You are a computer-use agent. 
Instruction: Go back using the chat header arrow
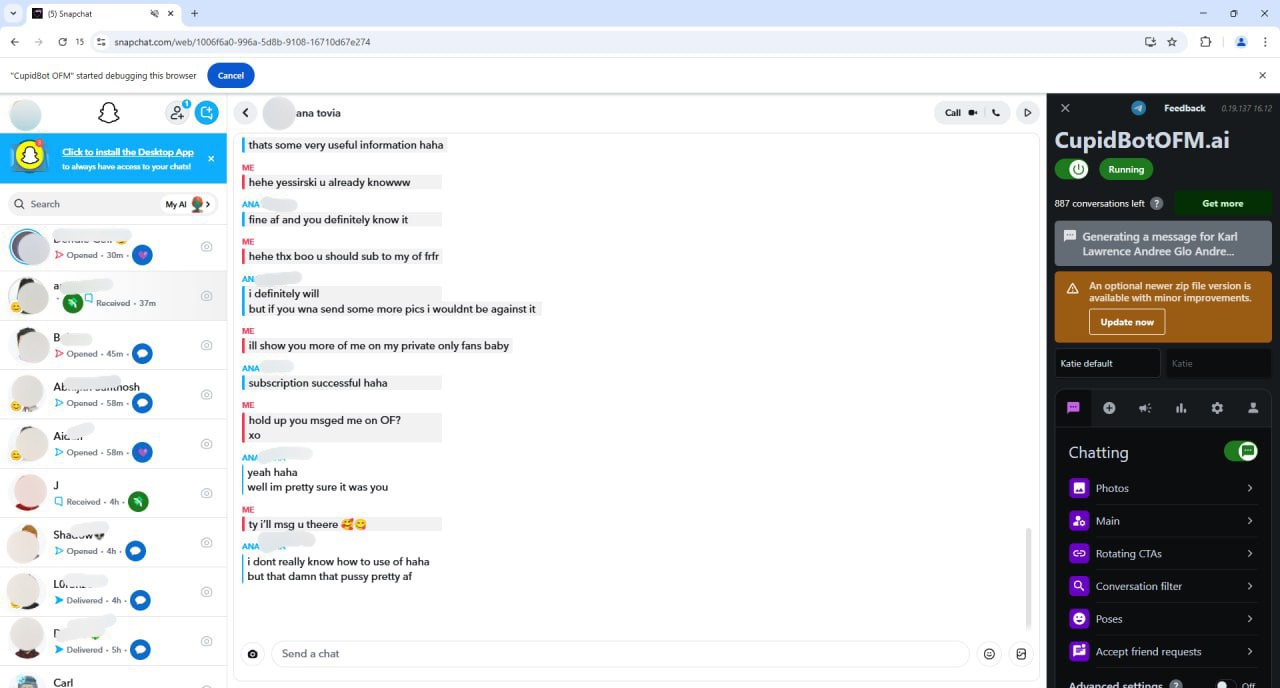click(x=245, y=113)
